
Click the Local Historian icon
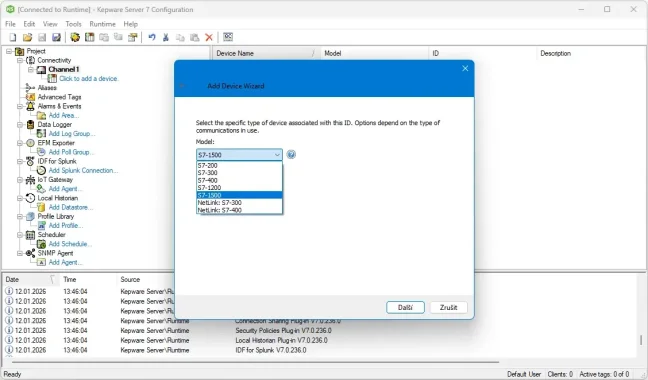[30, 198]
